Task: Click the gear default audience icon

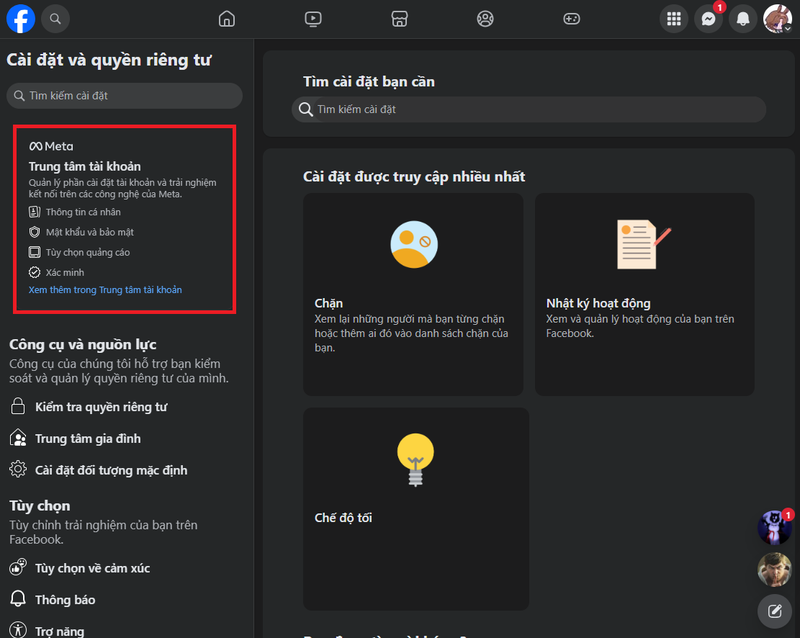Action: click(x=18, y=469)
